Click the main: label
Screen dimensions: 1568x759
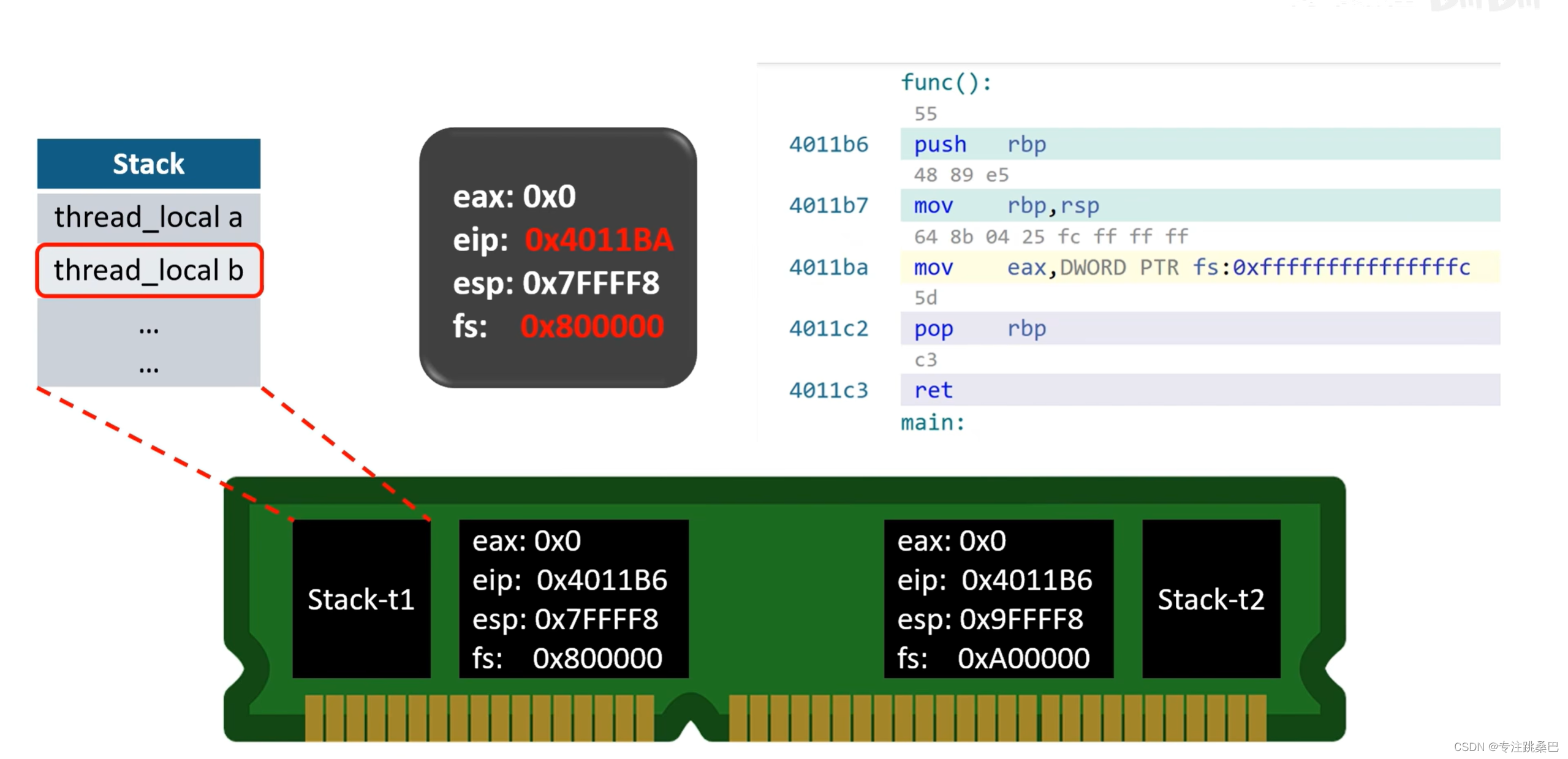pyautogui.click(x=933, y=423)
